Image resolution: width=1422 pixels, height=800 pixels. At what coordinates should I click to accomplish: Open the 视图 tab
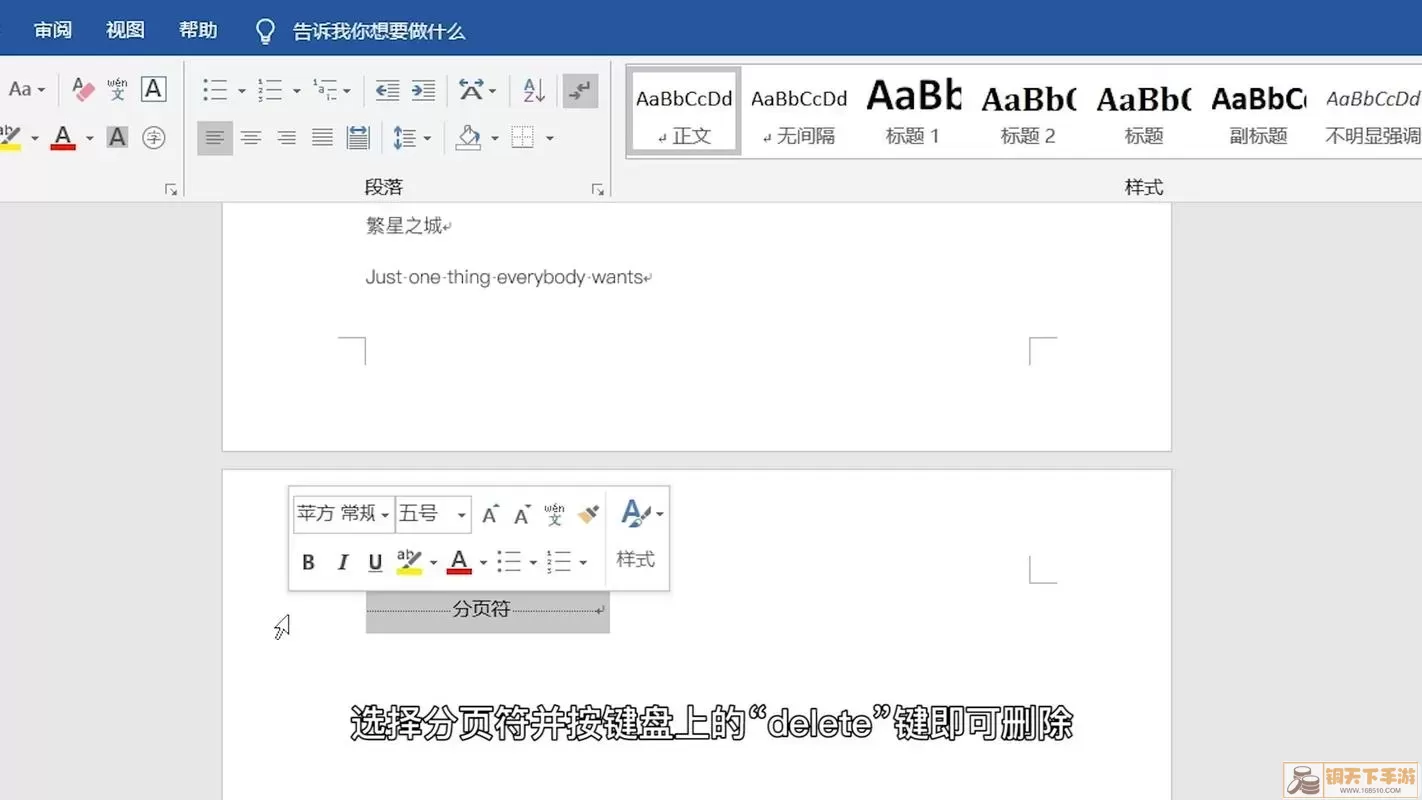pos(125,30)
